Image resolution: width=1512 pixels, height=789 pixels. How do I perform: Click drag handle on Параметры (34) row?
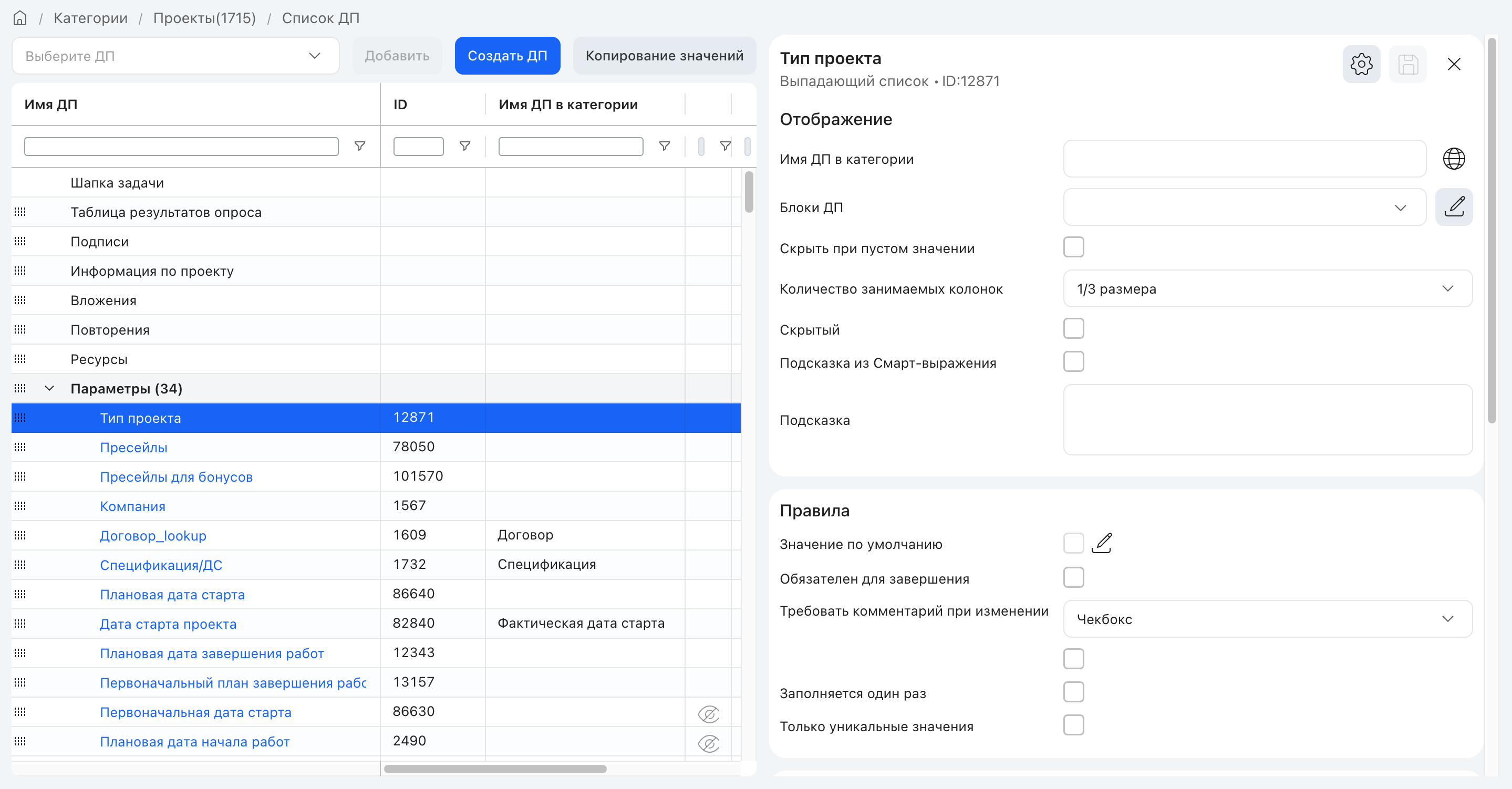(20, 388)
